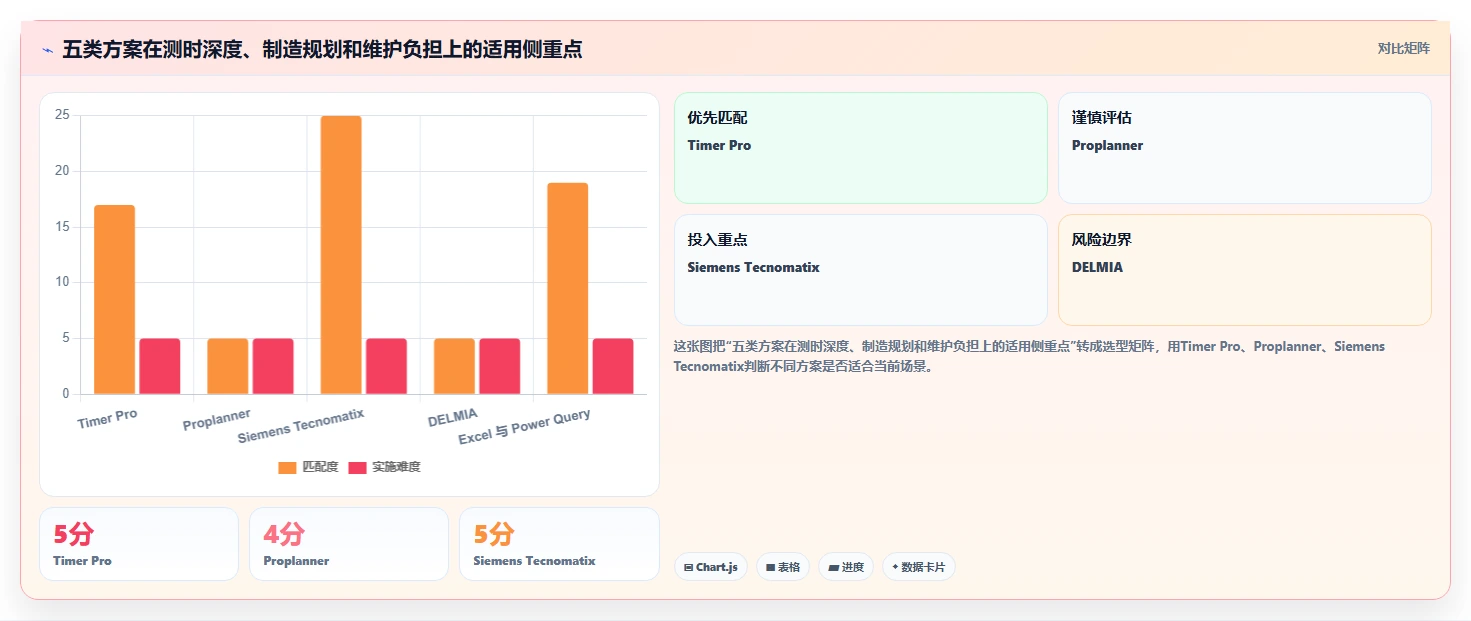Select the 表格 tag chip
This screenshot has width=1471, height=621.
pos(783,567)
